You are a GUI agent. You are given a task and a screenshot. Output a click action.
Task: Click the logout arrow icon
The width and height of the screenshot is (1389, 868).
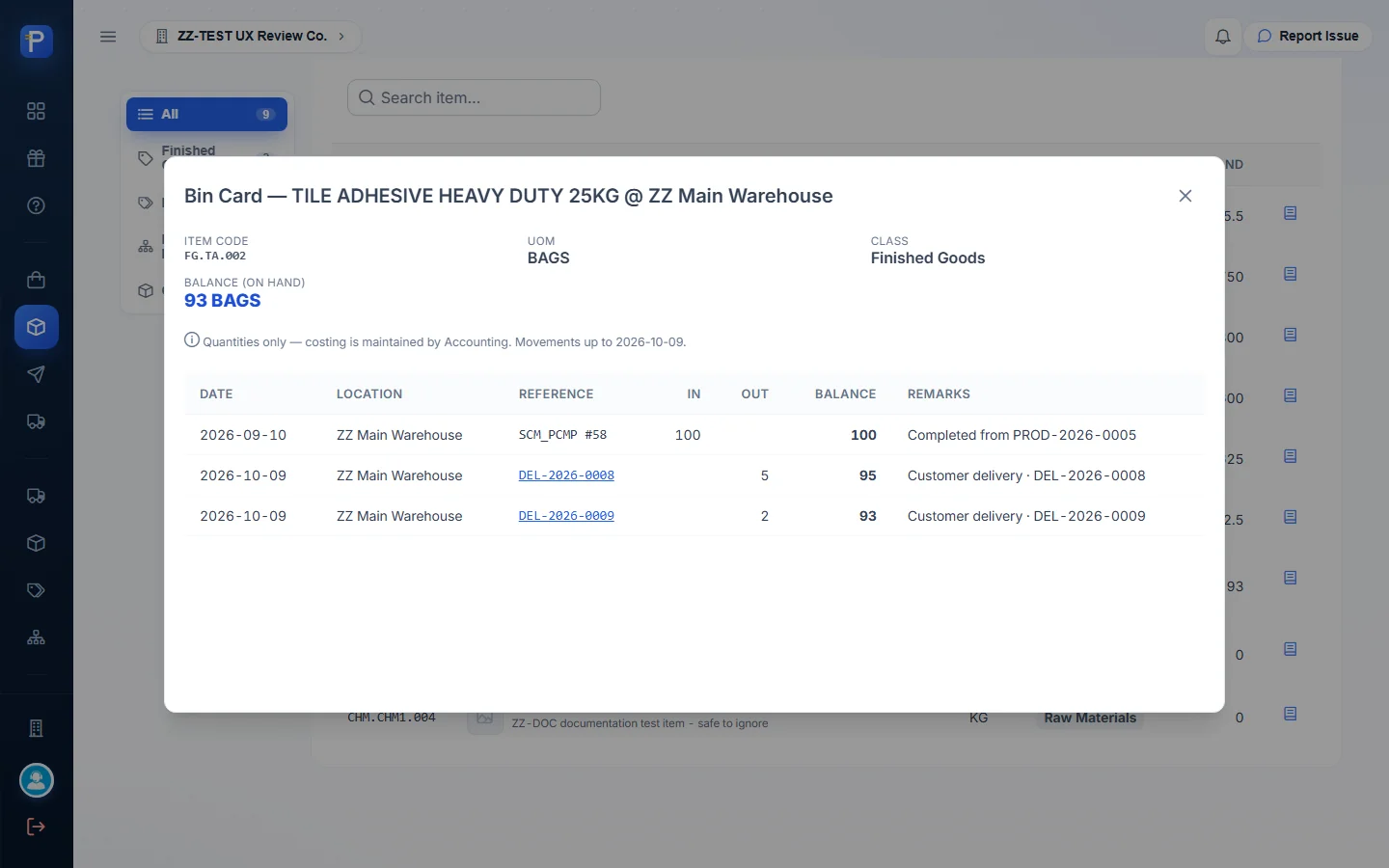click(36, 827)
